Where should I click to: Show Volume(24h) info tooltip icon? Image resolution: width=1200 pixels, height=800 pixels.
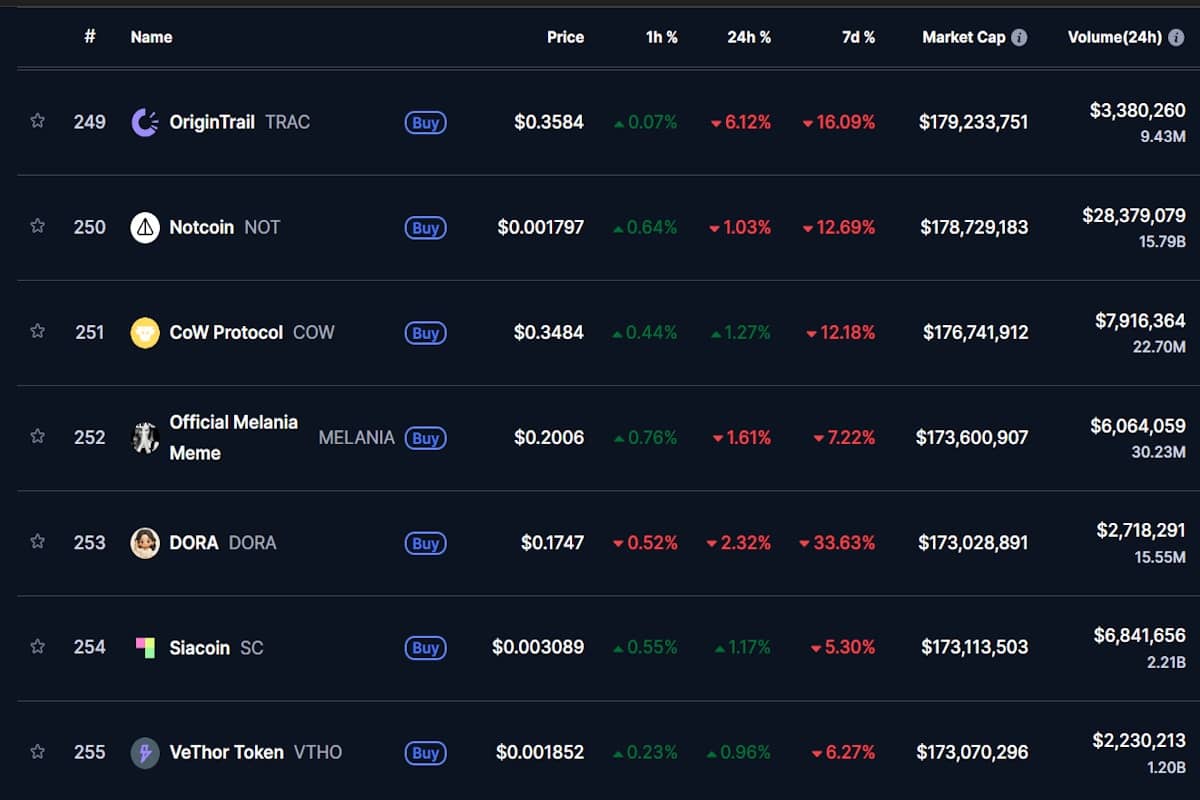pyautogui.click(x=1176, y=37)
